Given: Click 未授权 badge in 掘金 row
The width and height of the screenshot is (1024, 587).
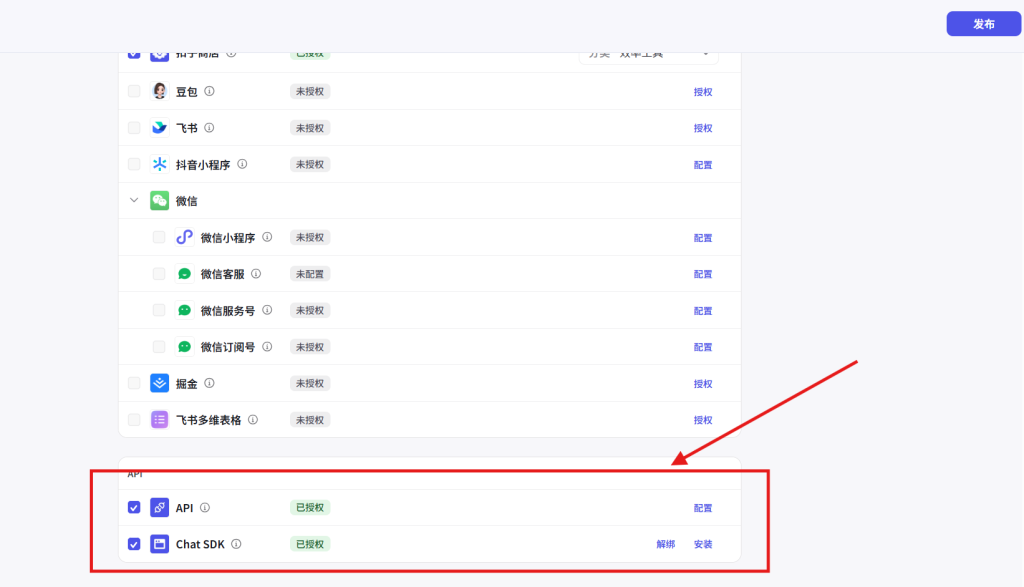Looking at the screenshot, I should pos(310,383).
